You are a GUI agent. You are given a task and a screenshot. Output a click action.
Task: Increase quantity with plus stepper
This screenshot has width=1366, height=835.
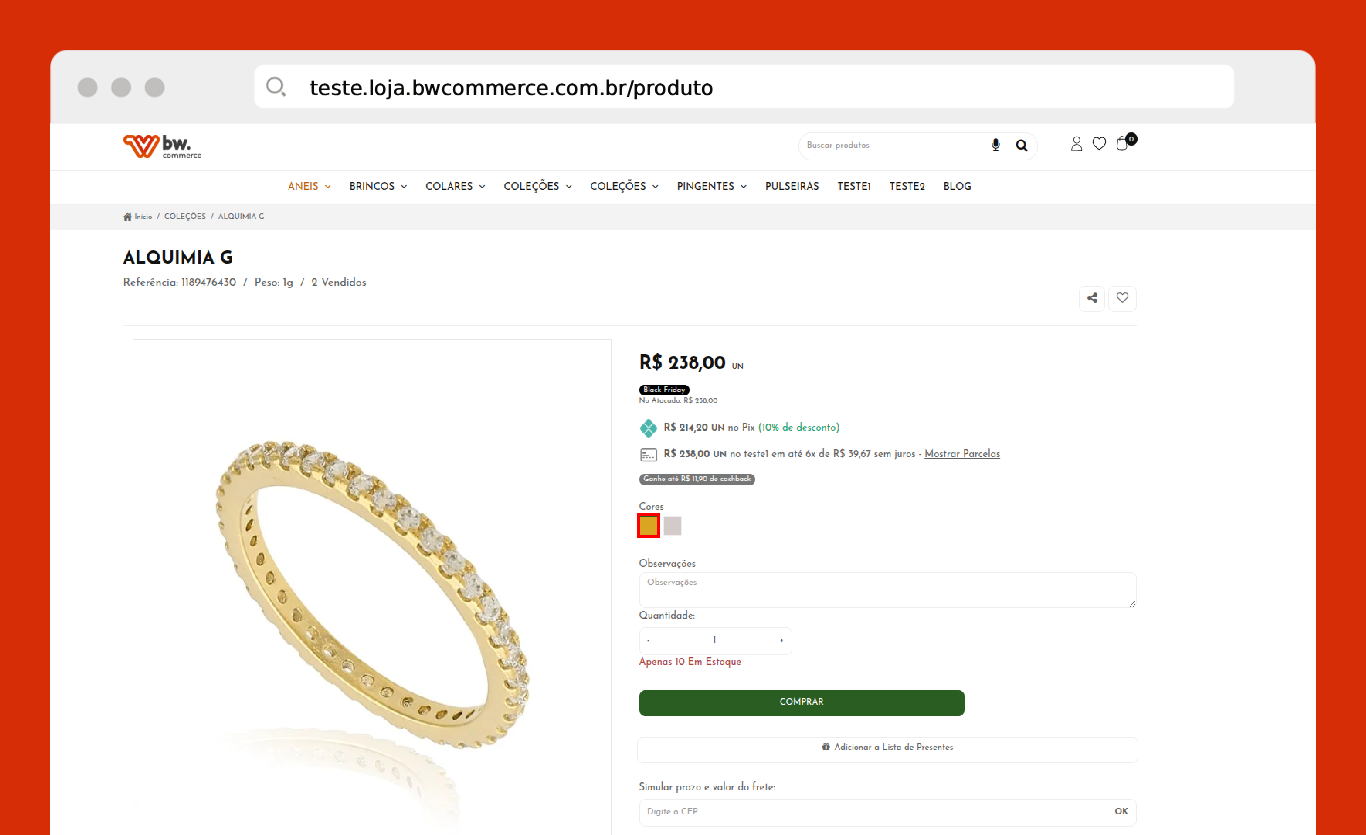pos(781,640)
